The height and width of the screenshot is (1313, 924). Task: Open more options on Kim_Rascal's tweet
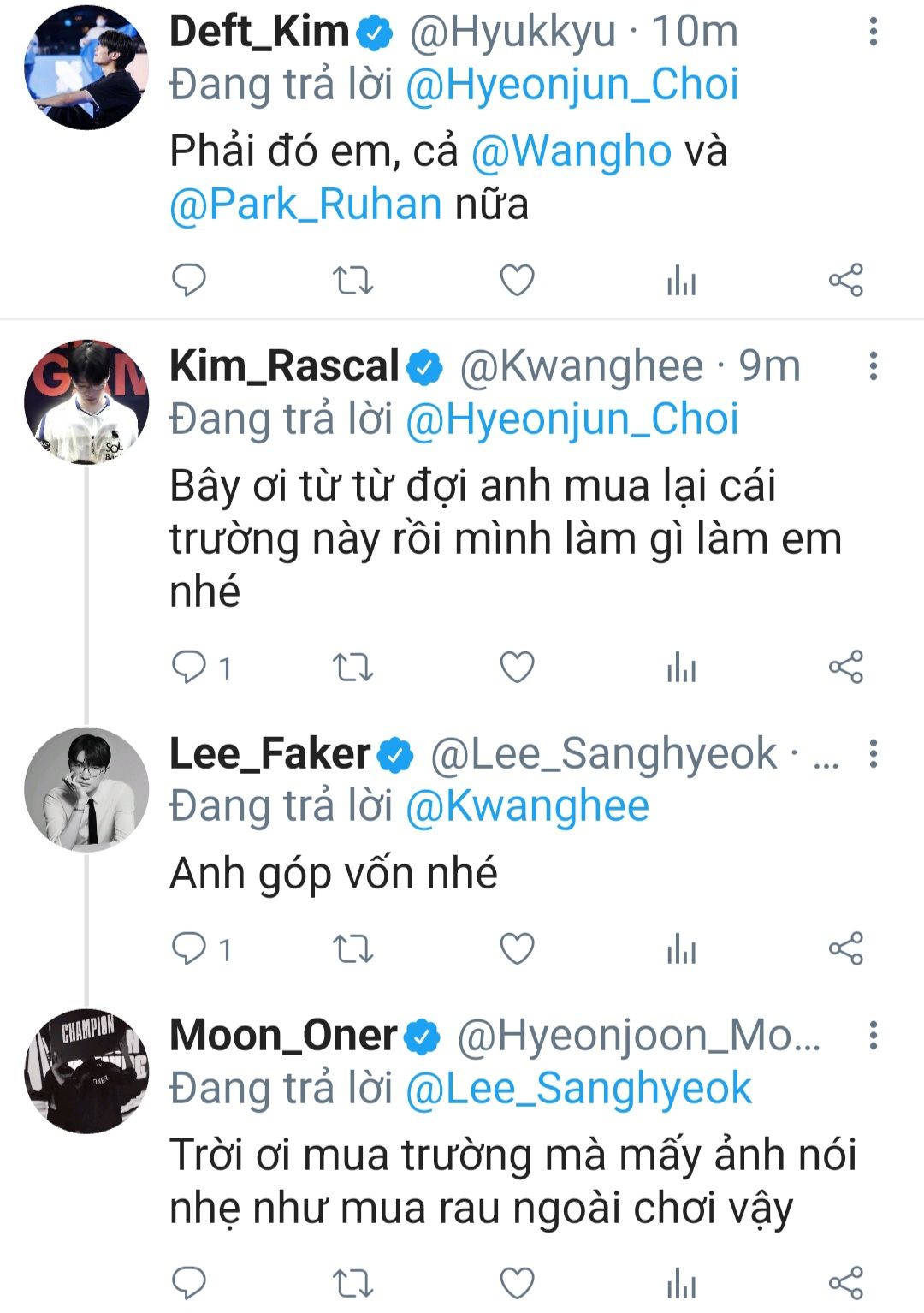(873, 366)
